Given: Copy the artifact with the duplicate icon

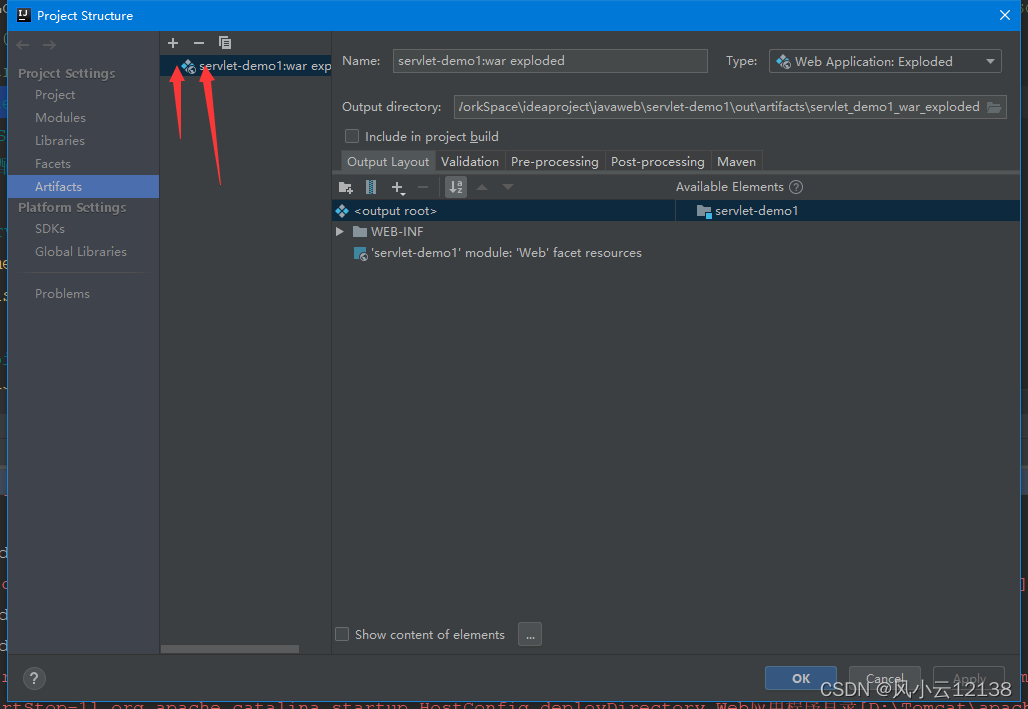Looking at the screenshot, I should pyautogui.click(x=225, y=43).
